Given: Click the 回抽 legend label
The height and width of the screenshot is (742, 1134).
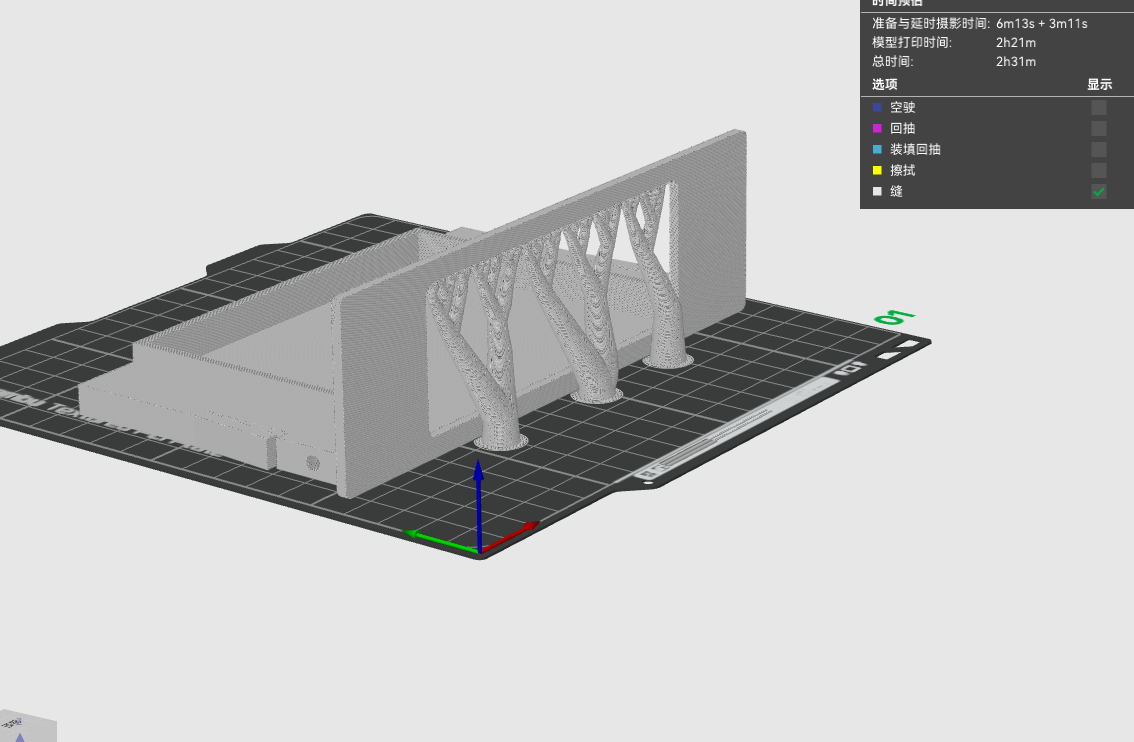Looking at the screenshot, I should [903, 129].
